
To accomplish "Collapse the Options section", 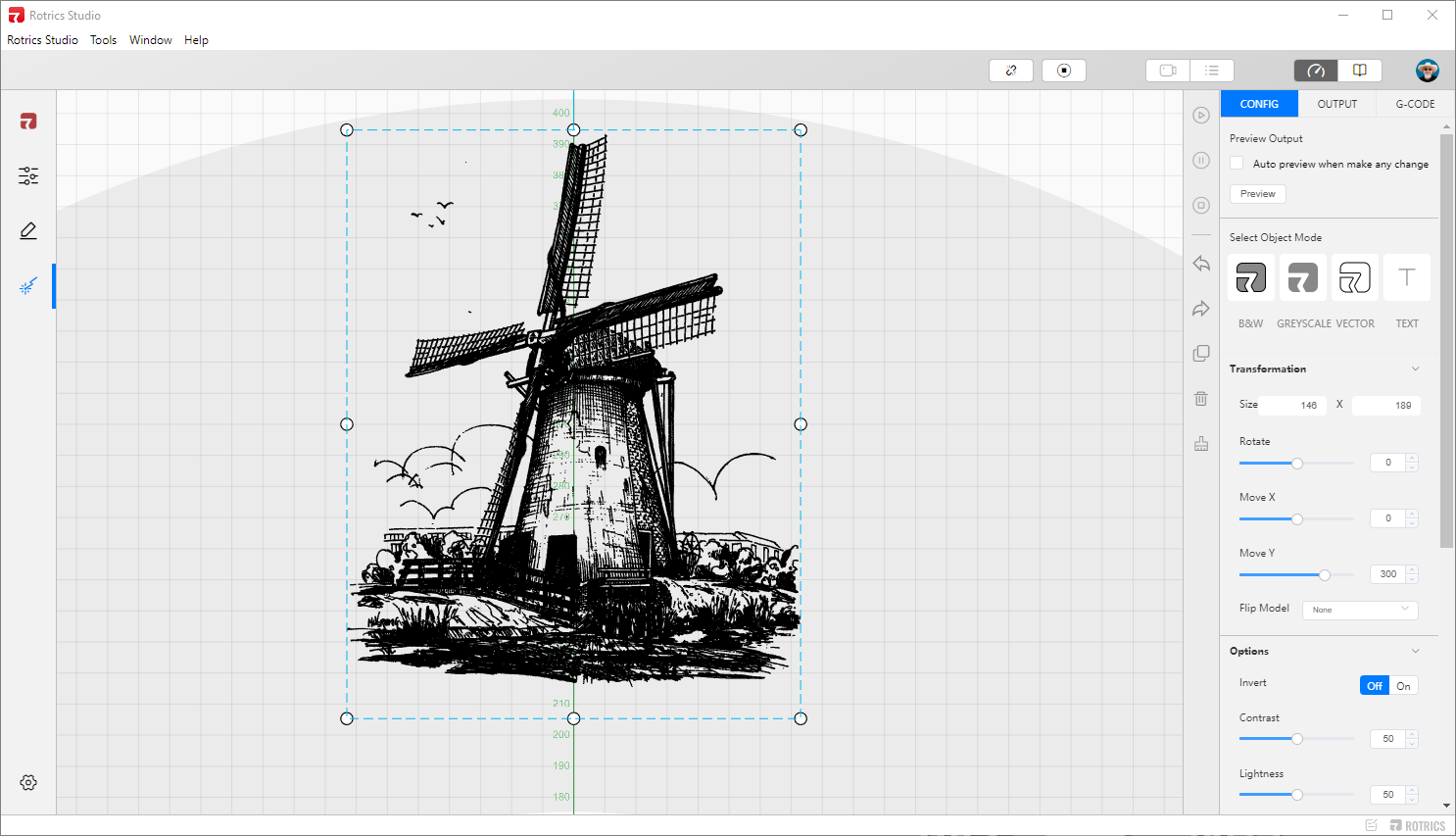I will tap(1416, 651).
